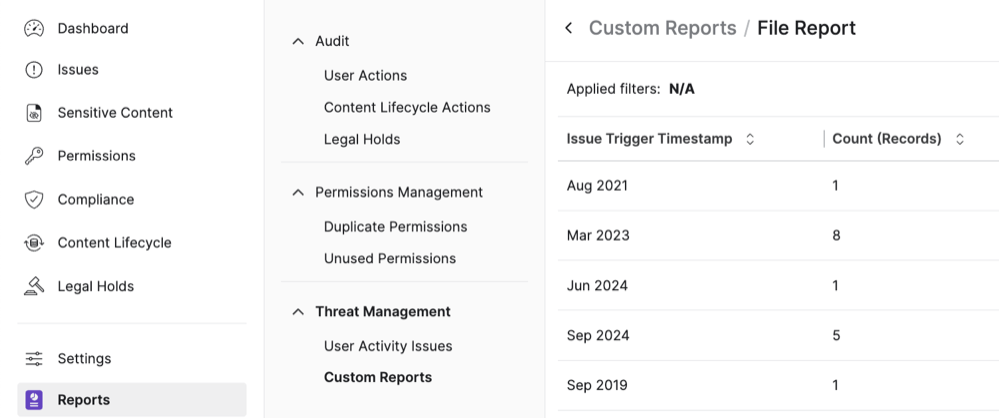Open Legal Holds under Audit
This screenshot has height=418, width=999.
[362, 139]
